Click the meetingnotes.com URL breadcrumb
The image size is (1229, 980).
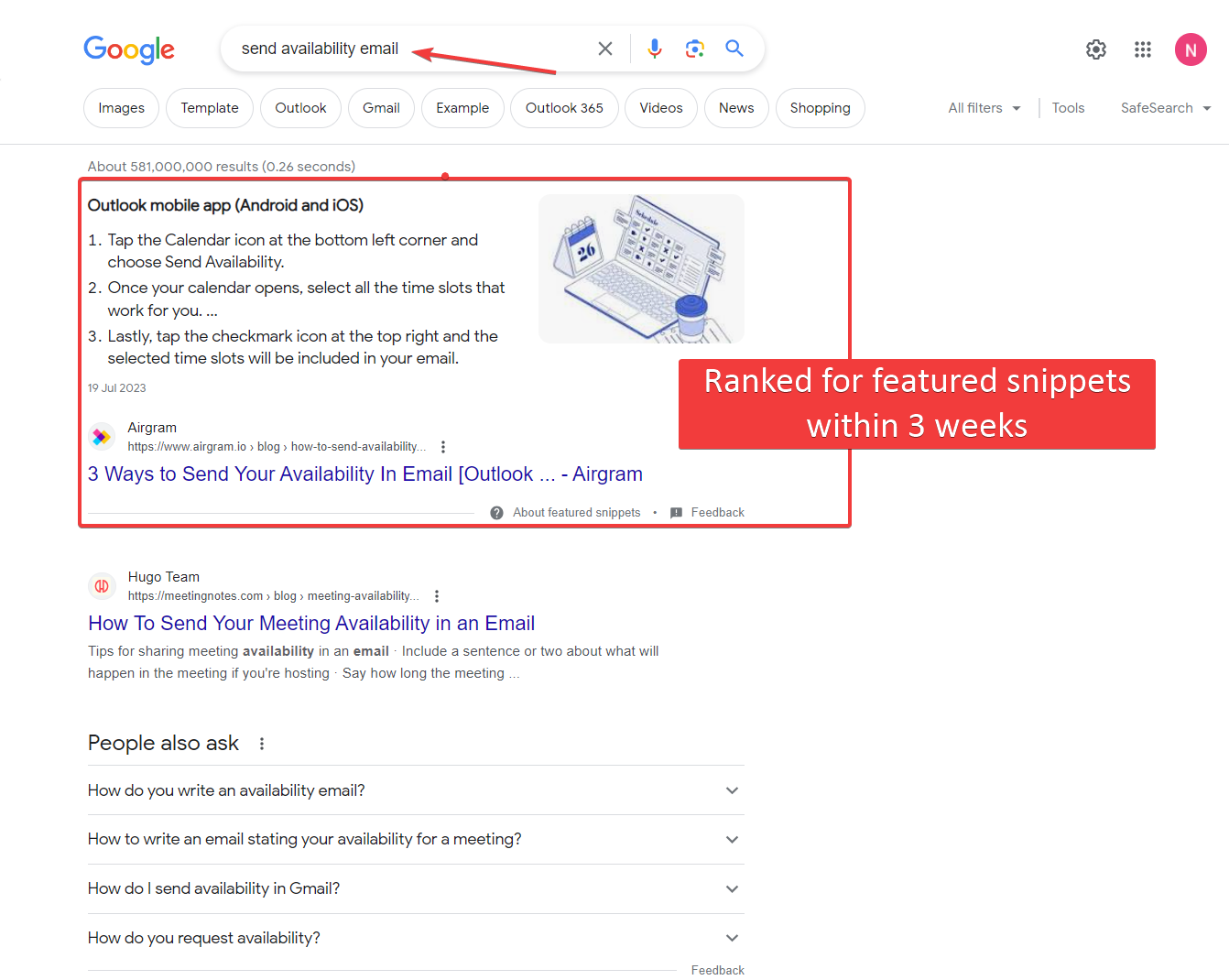pyautogui.click(x=273, y=596)
